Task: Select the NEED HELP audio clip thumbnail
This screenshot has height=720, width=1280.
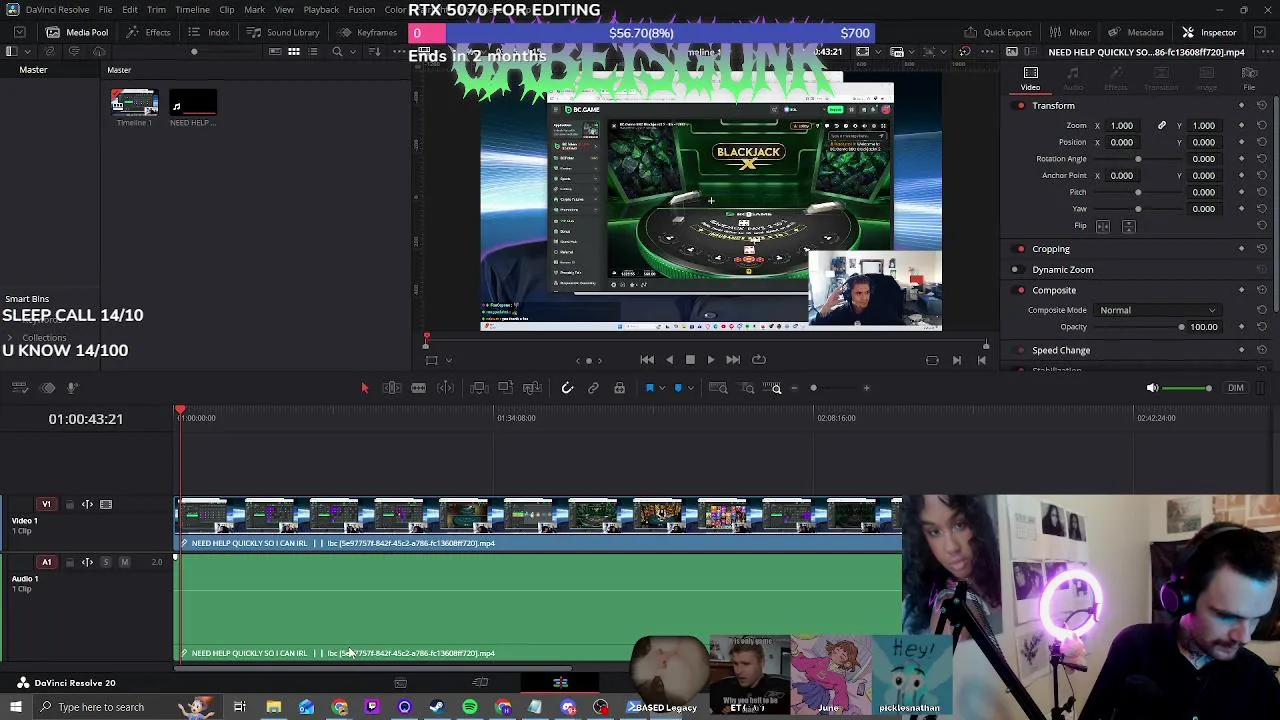Action: point(193,102)
